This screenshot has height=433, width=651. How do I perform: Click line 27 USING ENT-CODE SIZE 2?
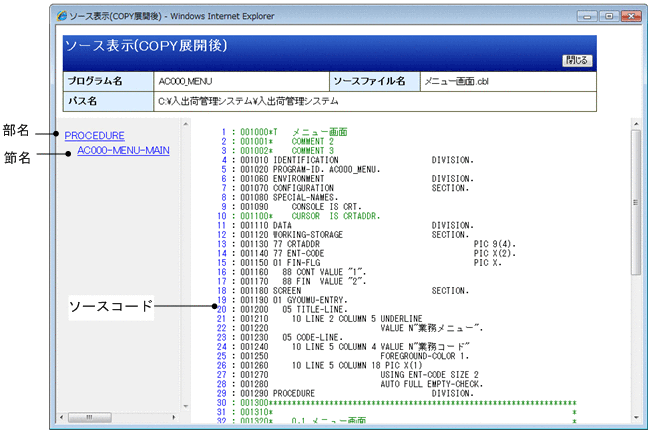pos(429,375)
